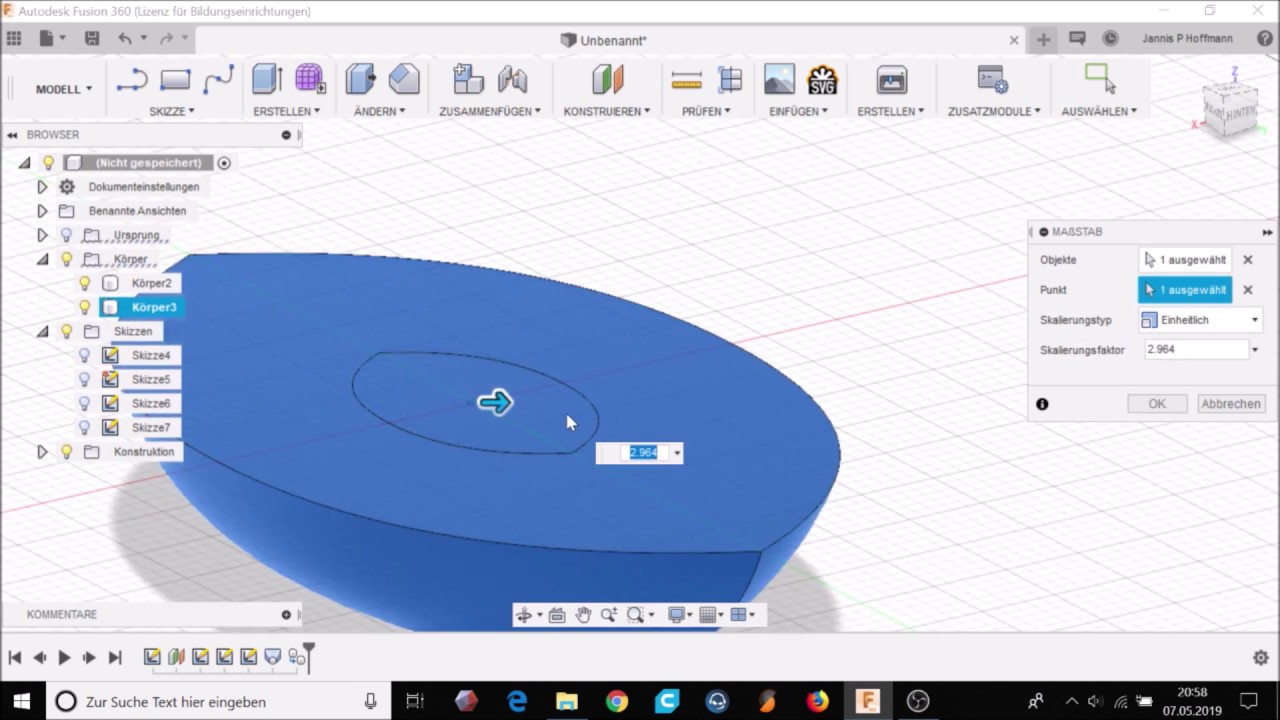Open the ZUSAMMENFÜGEN menu
Screen dimensions: 1280x720
(x=490, y=111)
